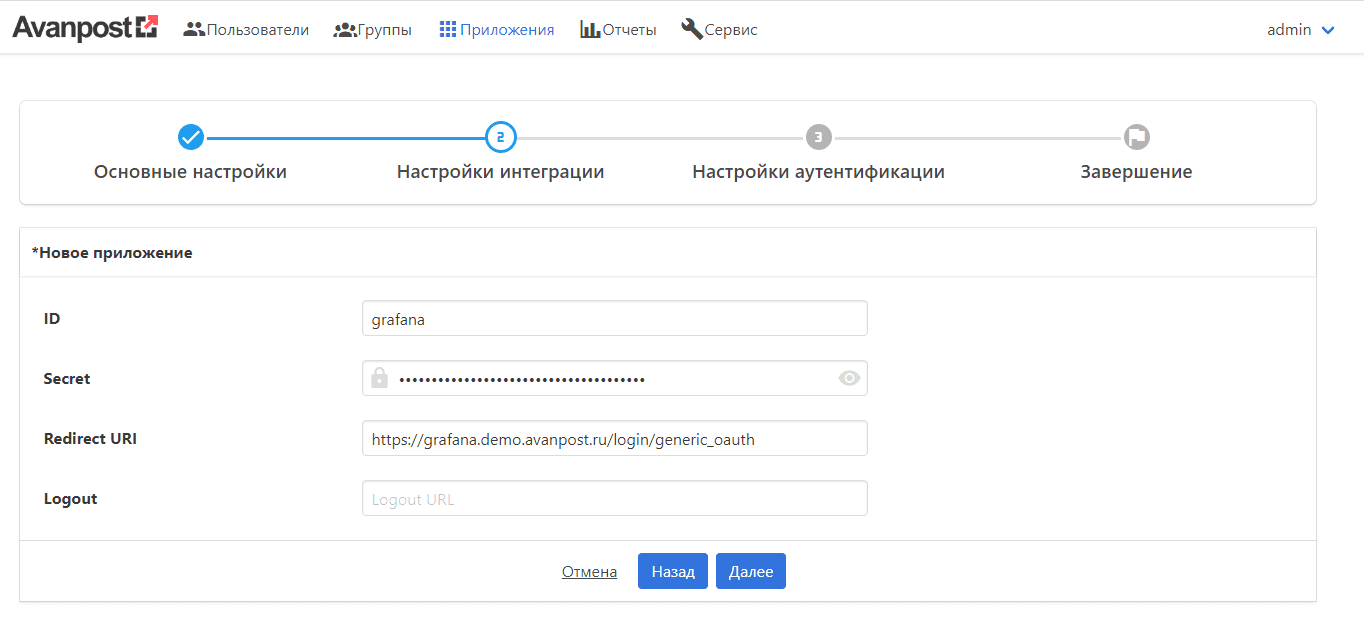Open the Сервис menu item

tap(731, 30)
